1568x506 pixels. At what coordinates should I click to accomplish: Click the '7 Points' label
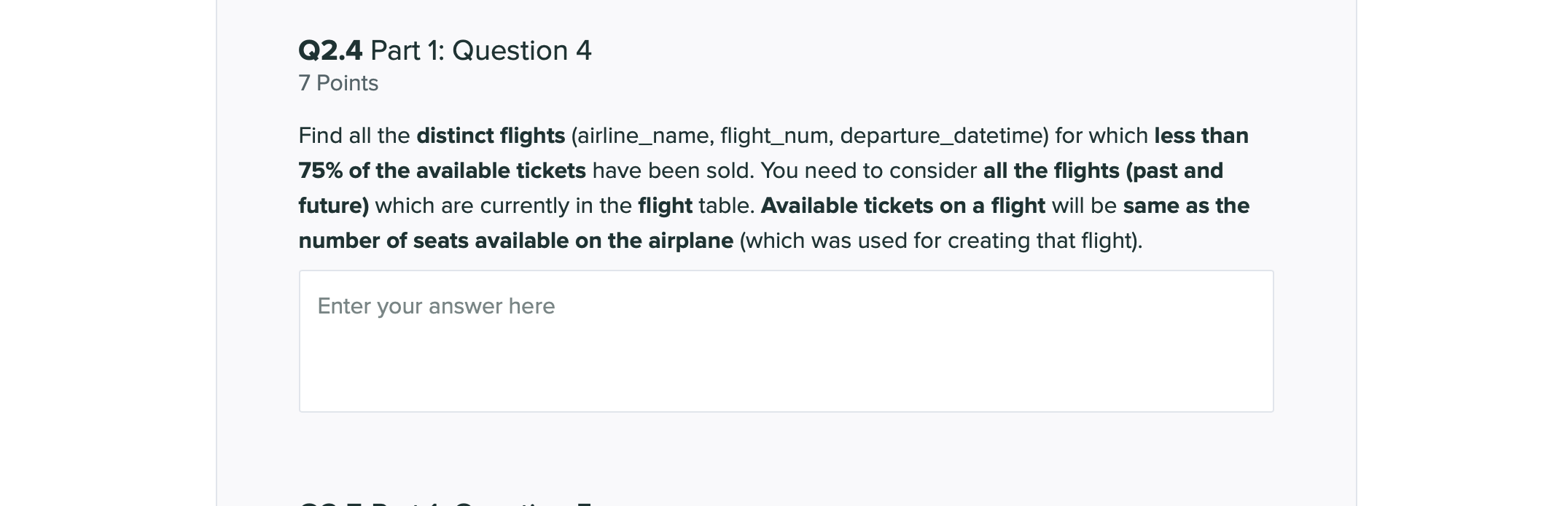[x=338, y=83]
